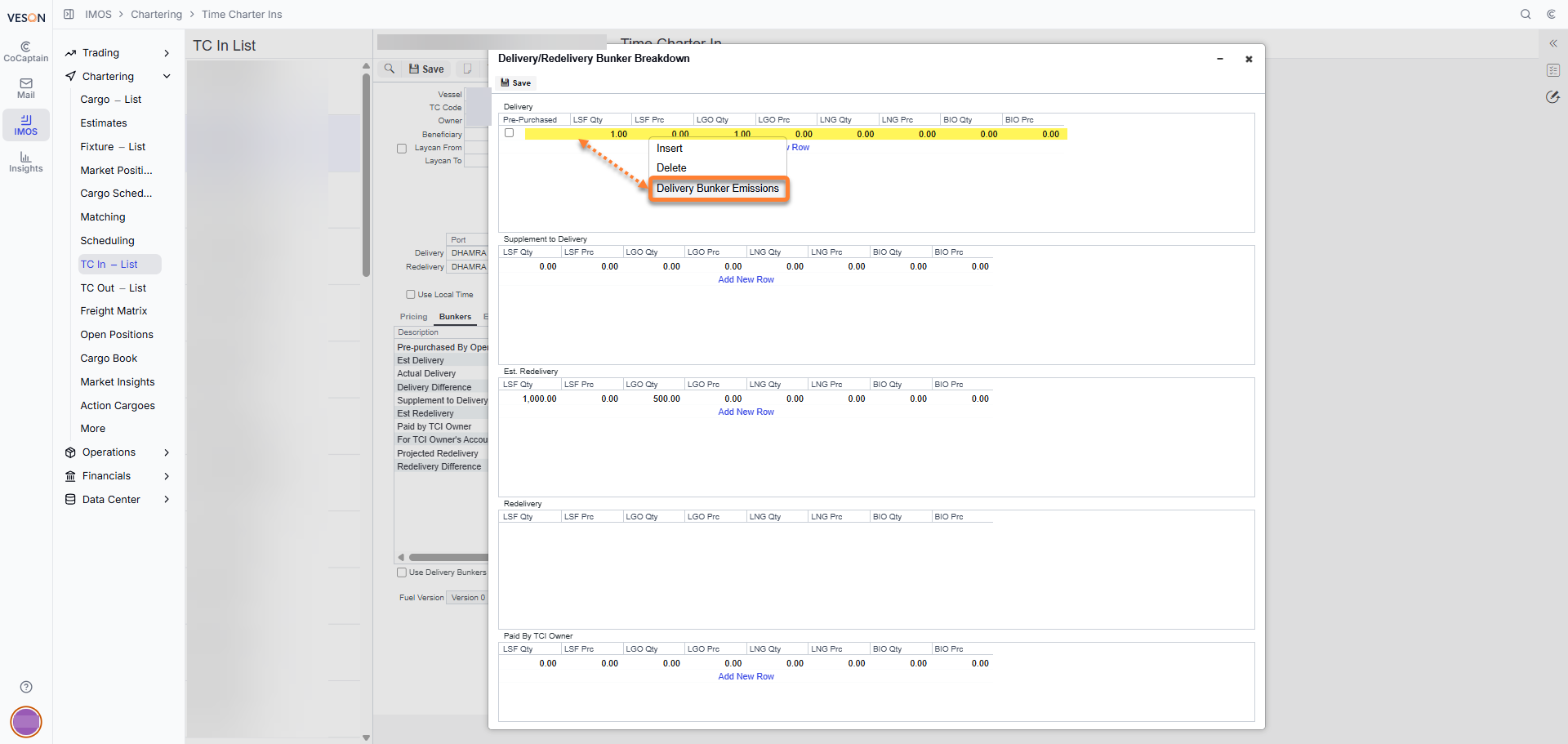Click the magnifier icon beside Save toolbar
This screenshot has height=744, width=1568.
(390, 69)
